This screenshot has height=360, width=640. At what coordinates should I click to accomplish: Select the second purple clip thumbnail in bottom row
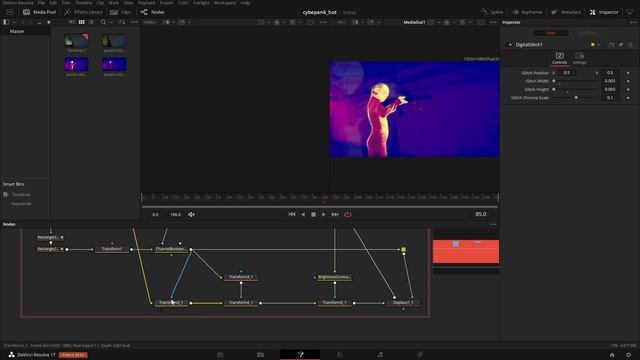(114, 64)
